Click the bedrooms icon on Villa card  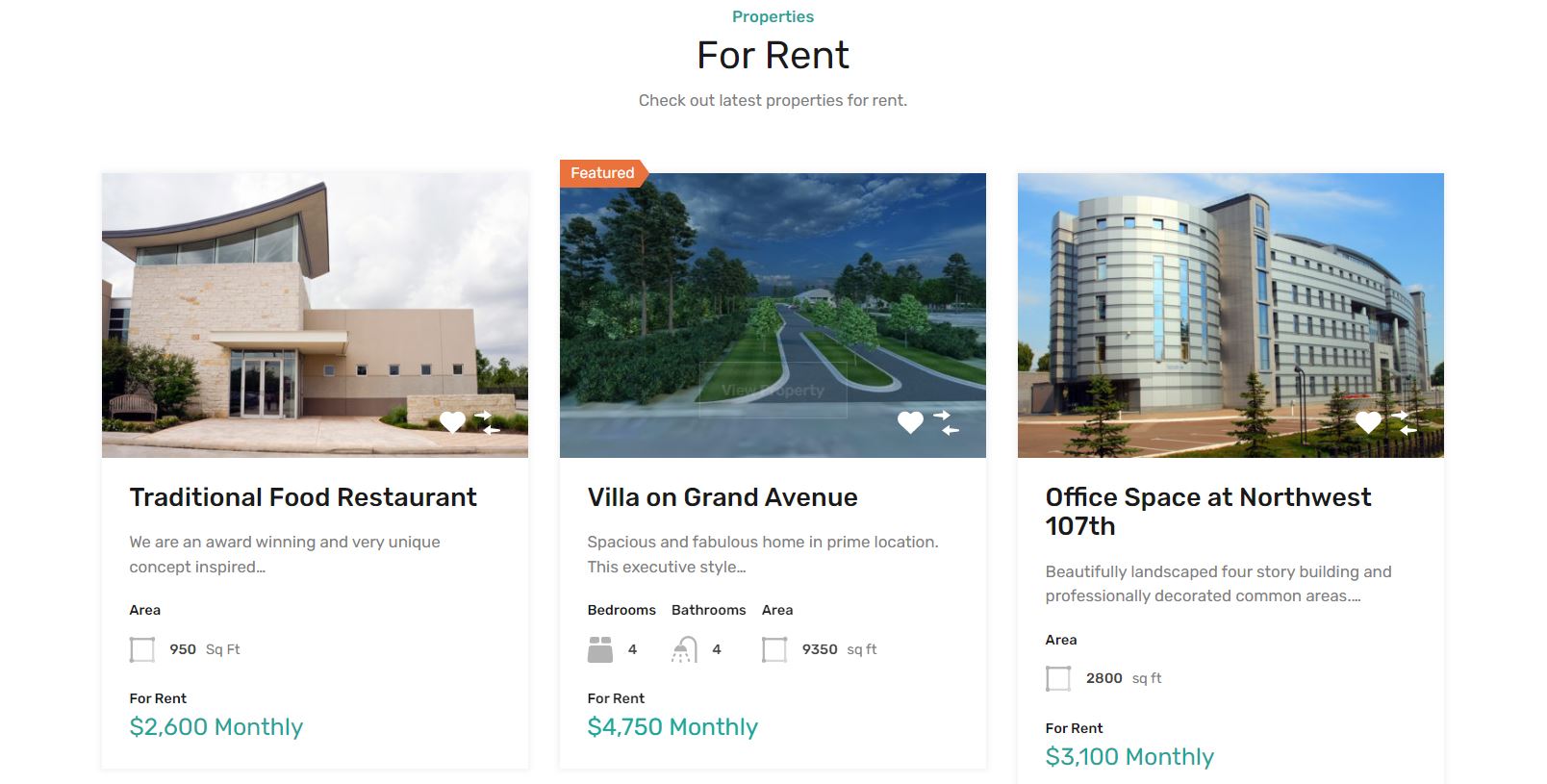600,650
